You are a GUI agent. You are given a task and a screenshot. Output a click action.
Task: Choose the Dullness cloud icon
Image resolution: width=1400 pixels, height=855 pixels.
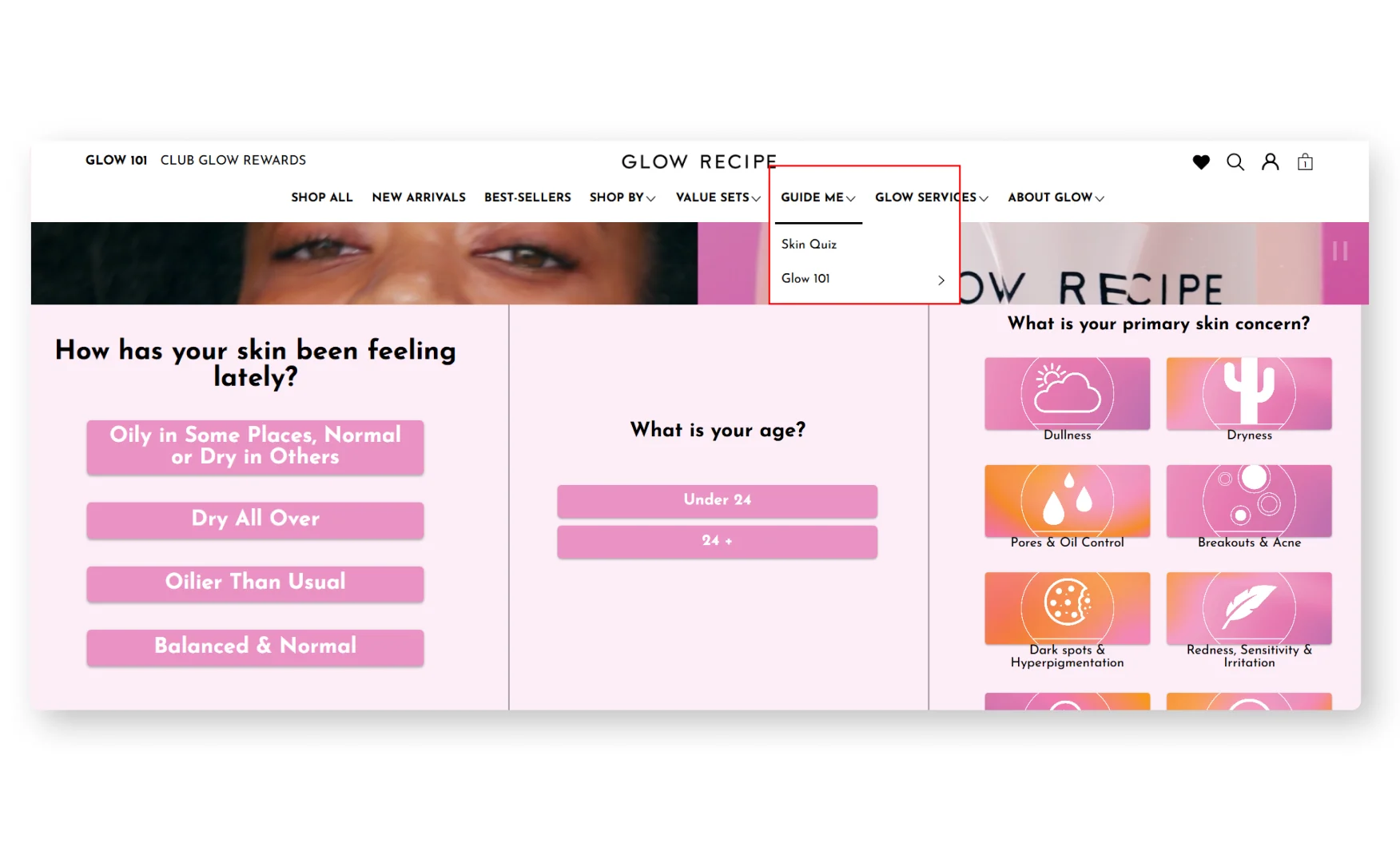[1067, 393]
